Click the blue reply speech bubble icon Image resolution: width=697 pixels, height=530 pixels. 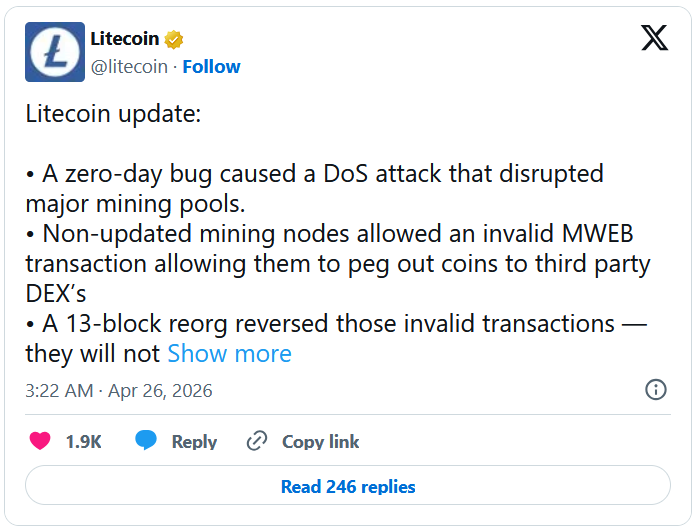coord(147,441)
